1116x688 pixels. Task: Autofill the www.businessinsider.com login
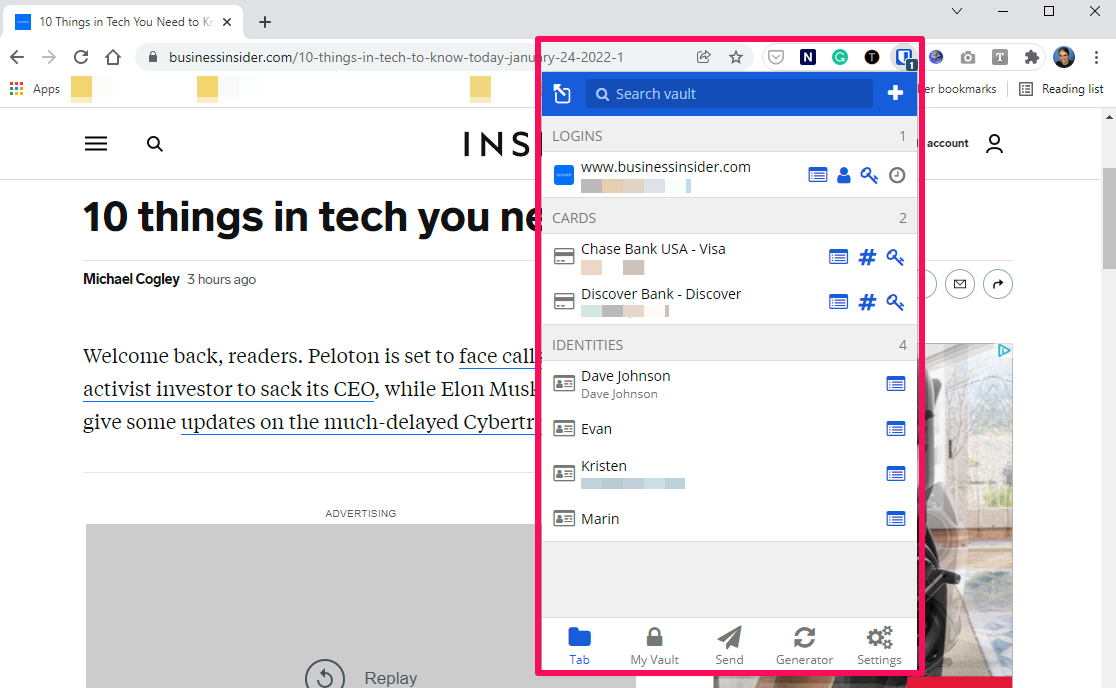pos(665,175)
